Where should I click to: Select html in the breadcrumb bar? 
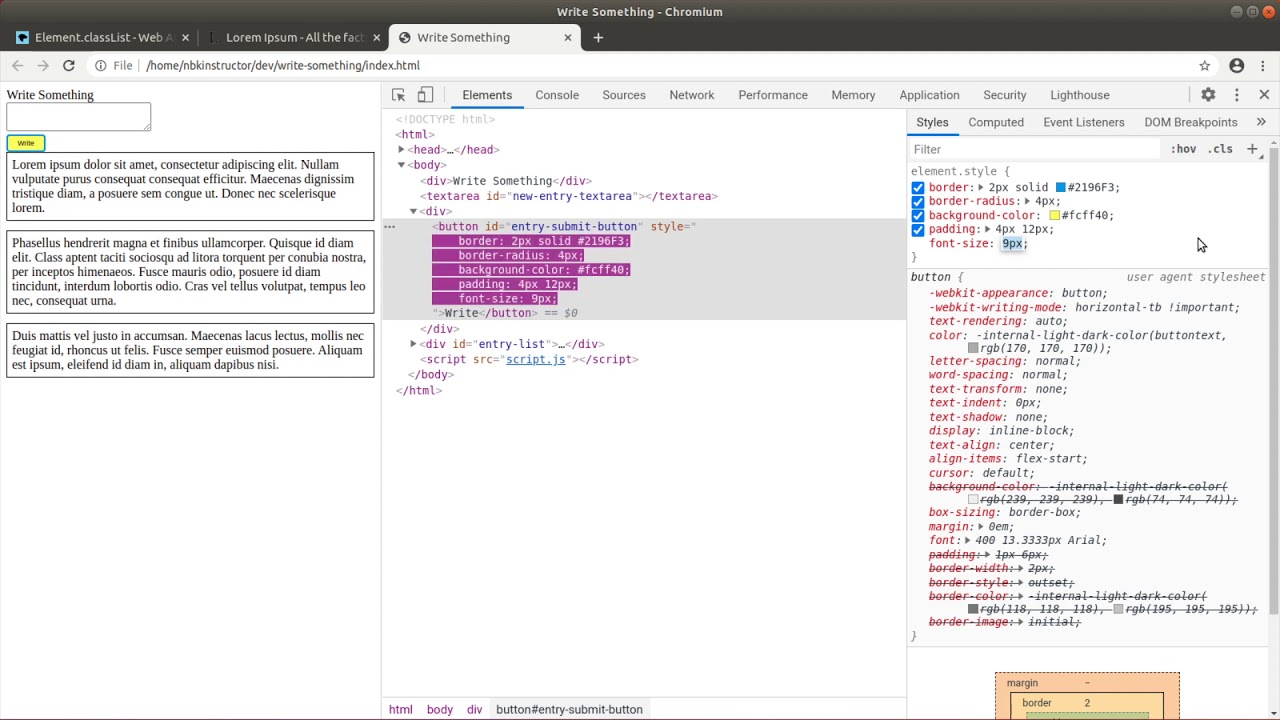pos(401,709)
